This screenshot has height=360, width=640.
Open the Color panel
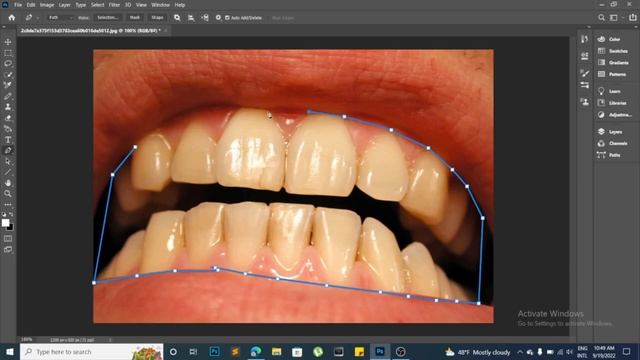pos(609,39)
